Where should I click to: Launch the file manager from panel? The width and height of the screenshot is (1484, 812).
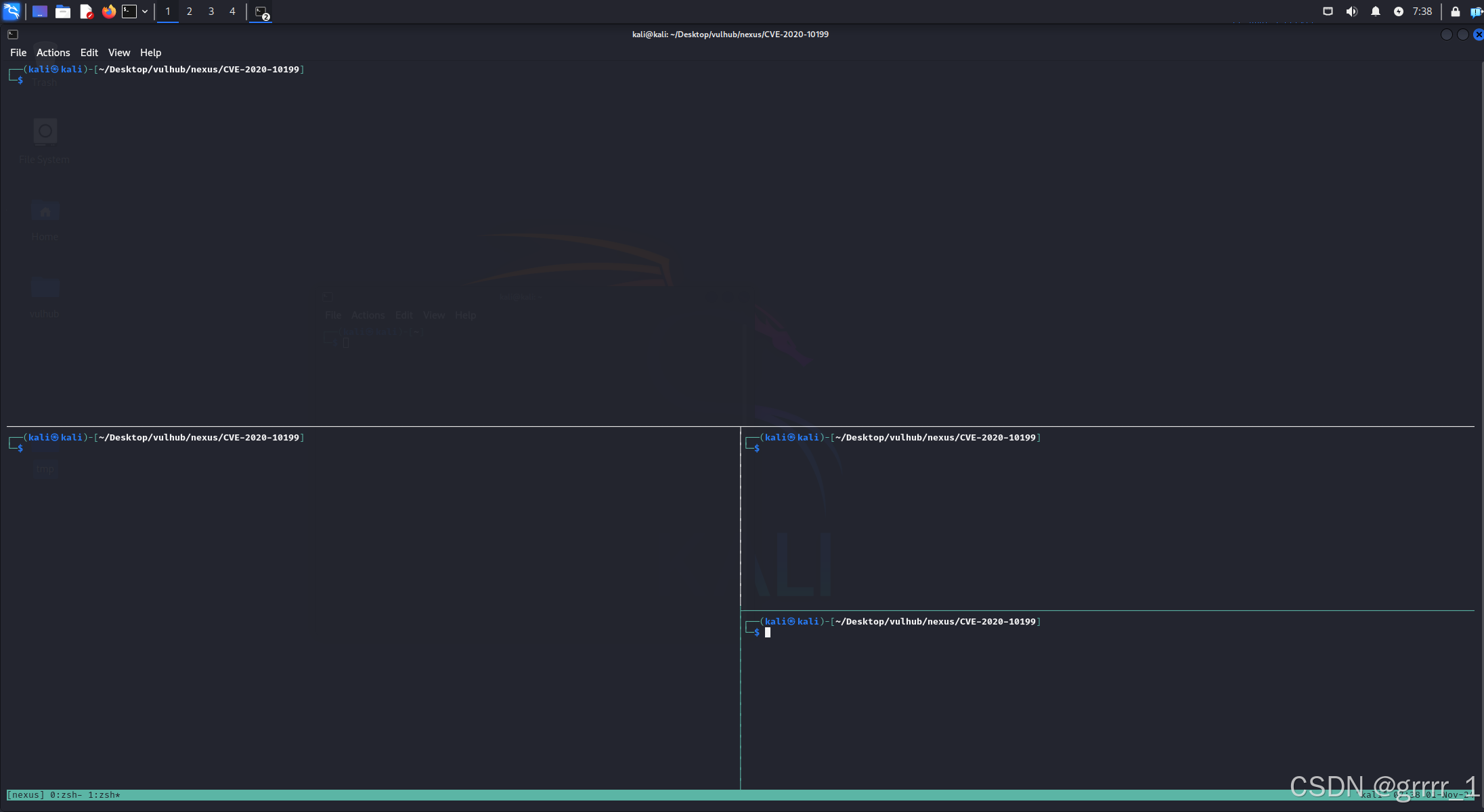click(63, 12)
